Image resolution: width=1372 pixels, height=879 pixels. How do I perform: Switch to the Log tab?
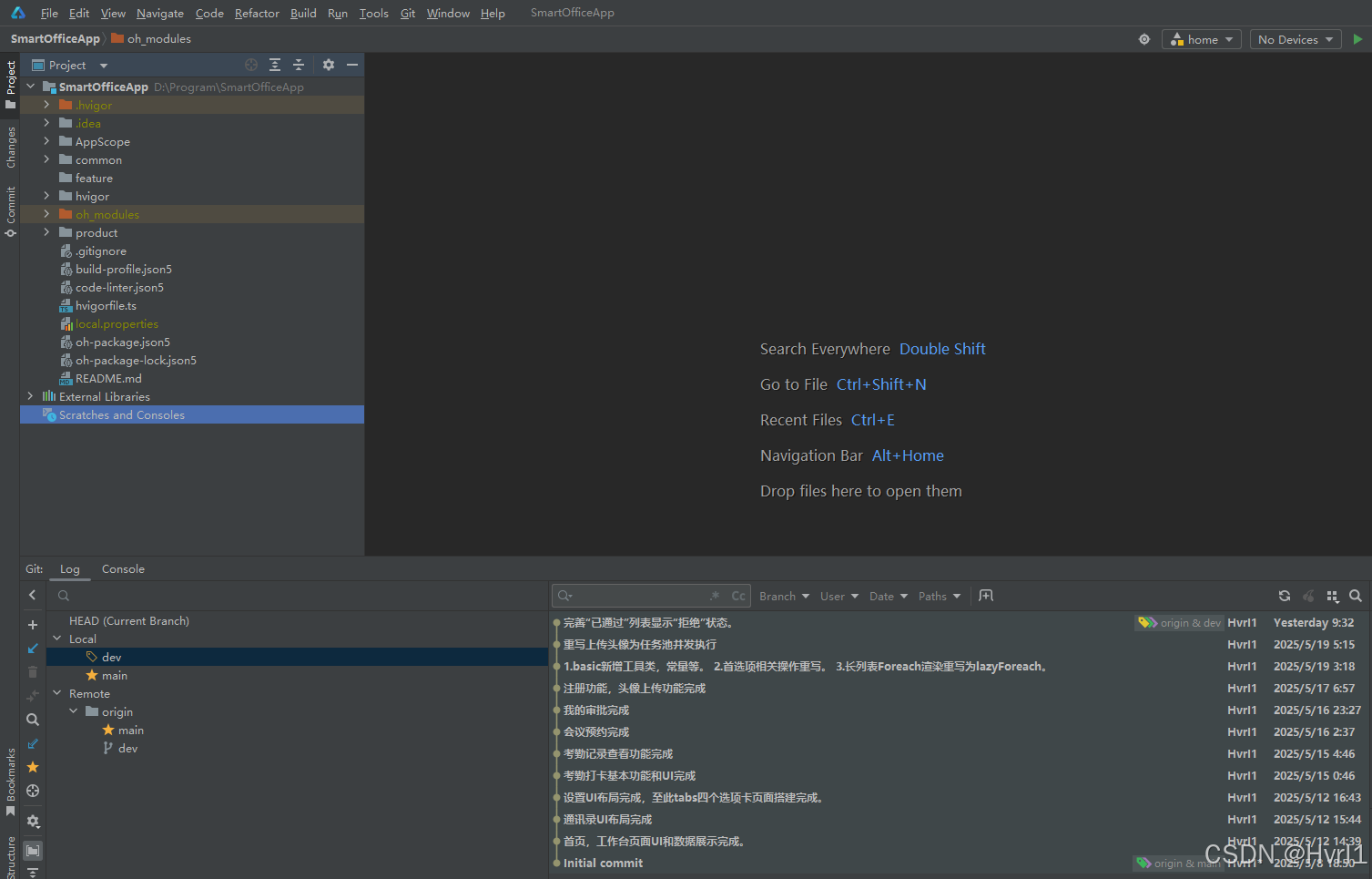[70, 568]
